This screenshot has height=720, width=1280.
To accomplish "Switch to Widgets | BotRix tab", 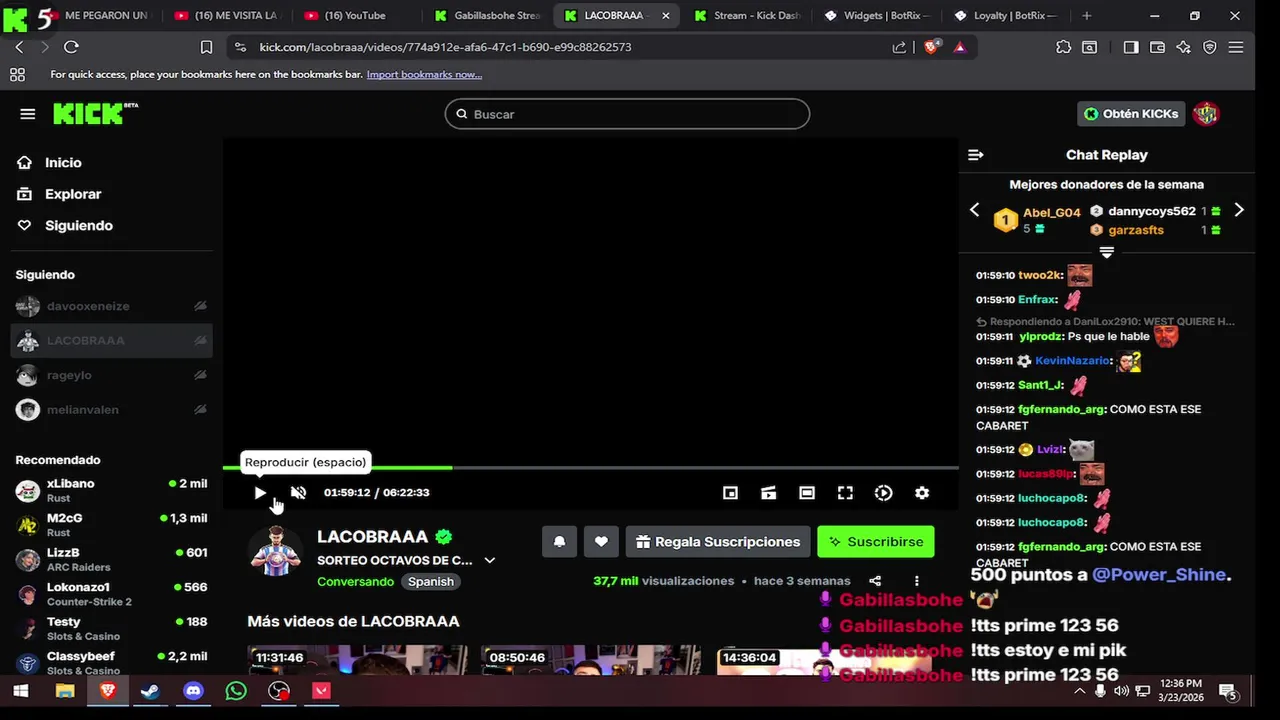I will click(876, 16).
